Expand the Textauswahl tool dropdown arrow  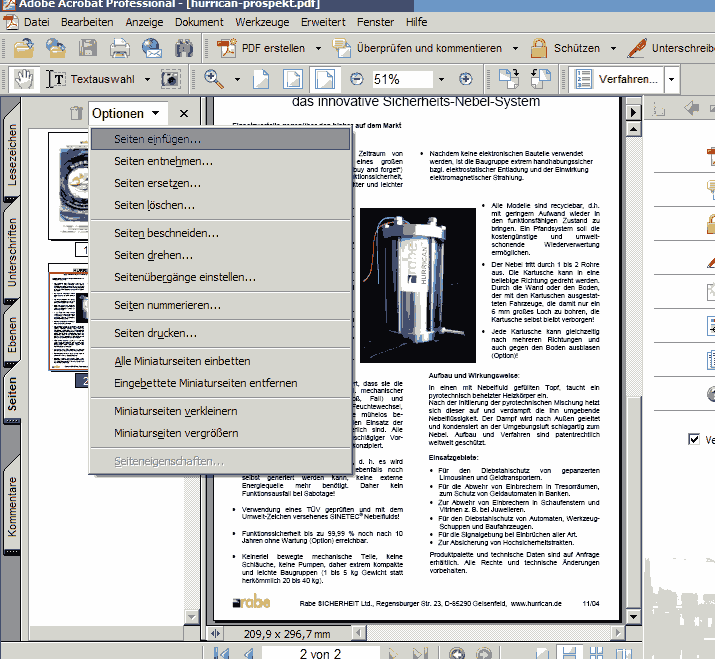pyautogui.click(x=147, y=79)
